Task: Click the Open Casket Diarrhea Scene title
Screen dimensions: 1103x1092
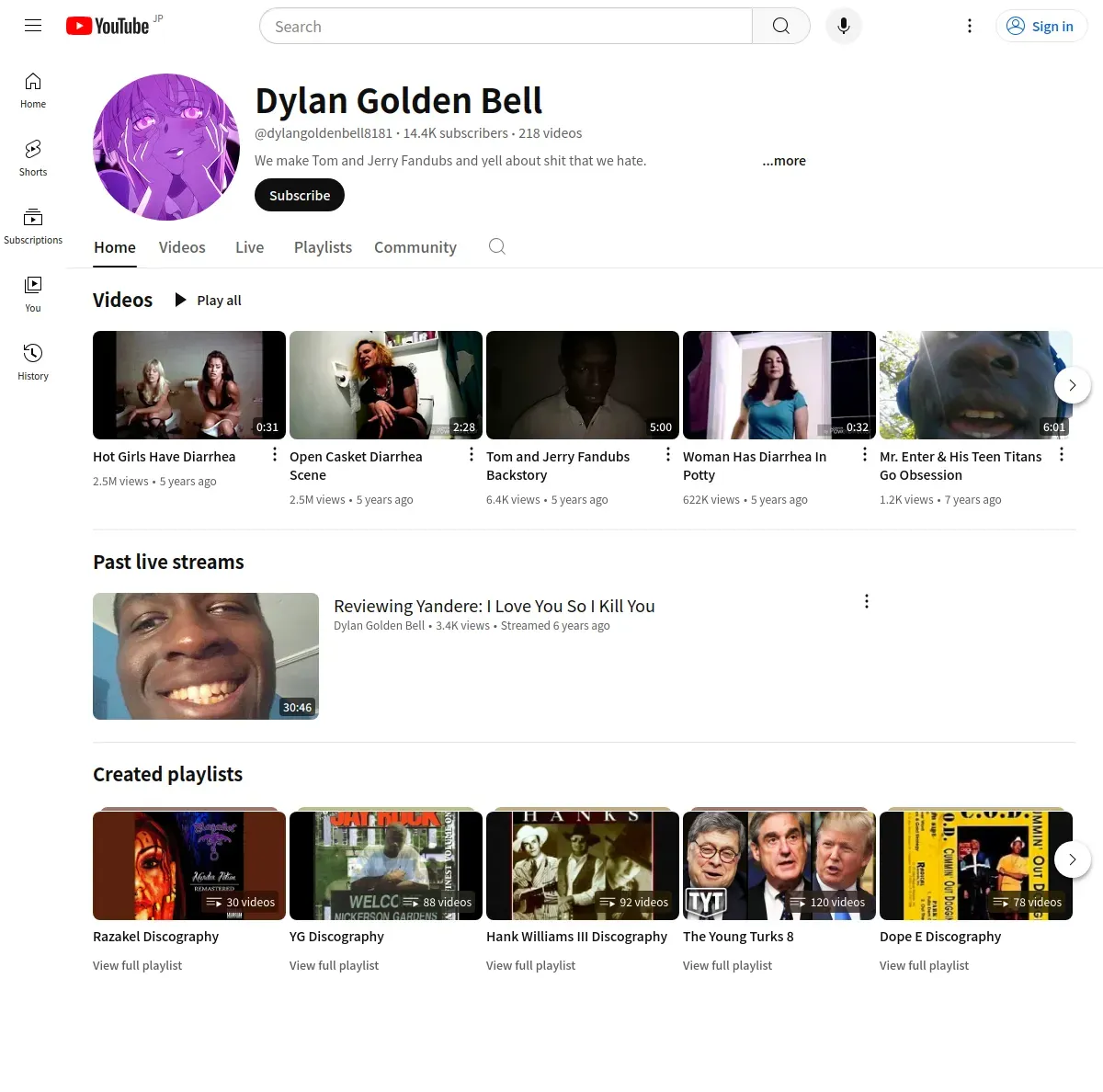Action: tap(357, 466)
